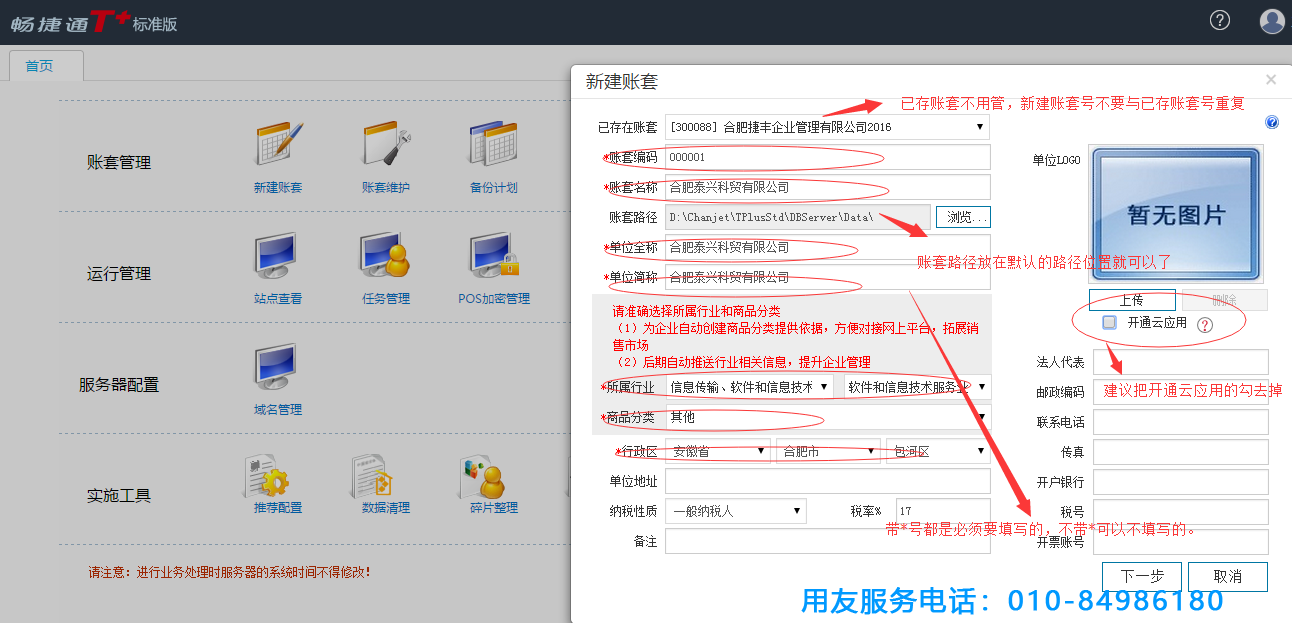Screen dimensions: 1292x623
Task: Click the 法人代表 input field
Action: [1181, 362]
